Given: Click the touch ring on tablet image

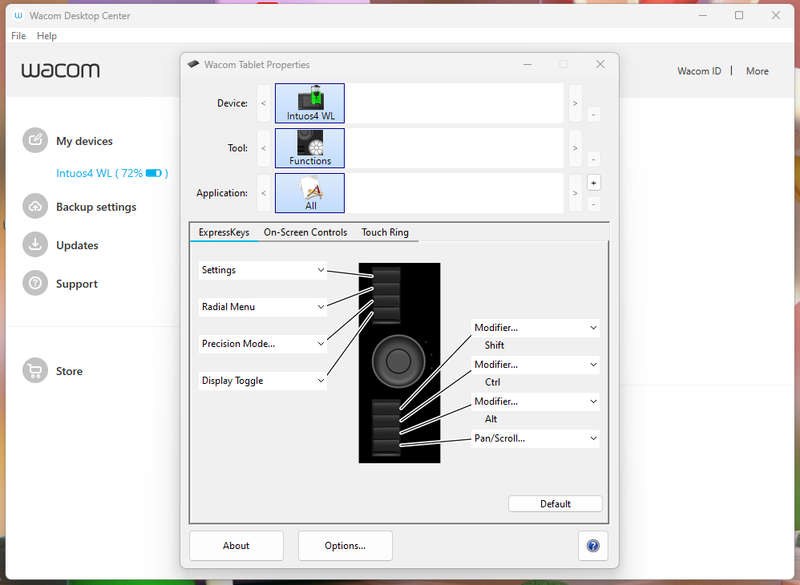Looking at the screenshot, I should pyautogui.click(x=398, y=361).
